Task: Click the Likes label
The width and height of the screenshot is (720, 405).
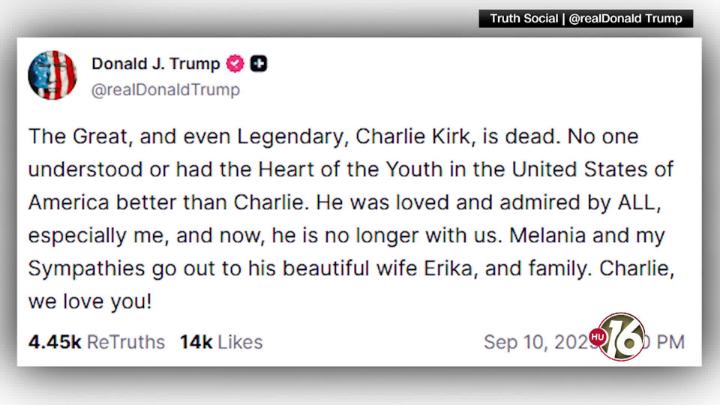Action: (x=240, y=342)
